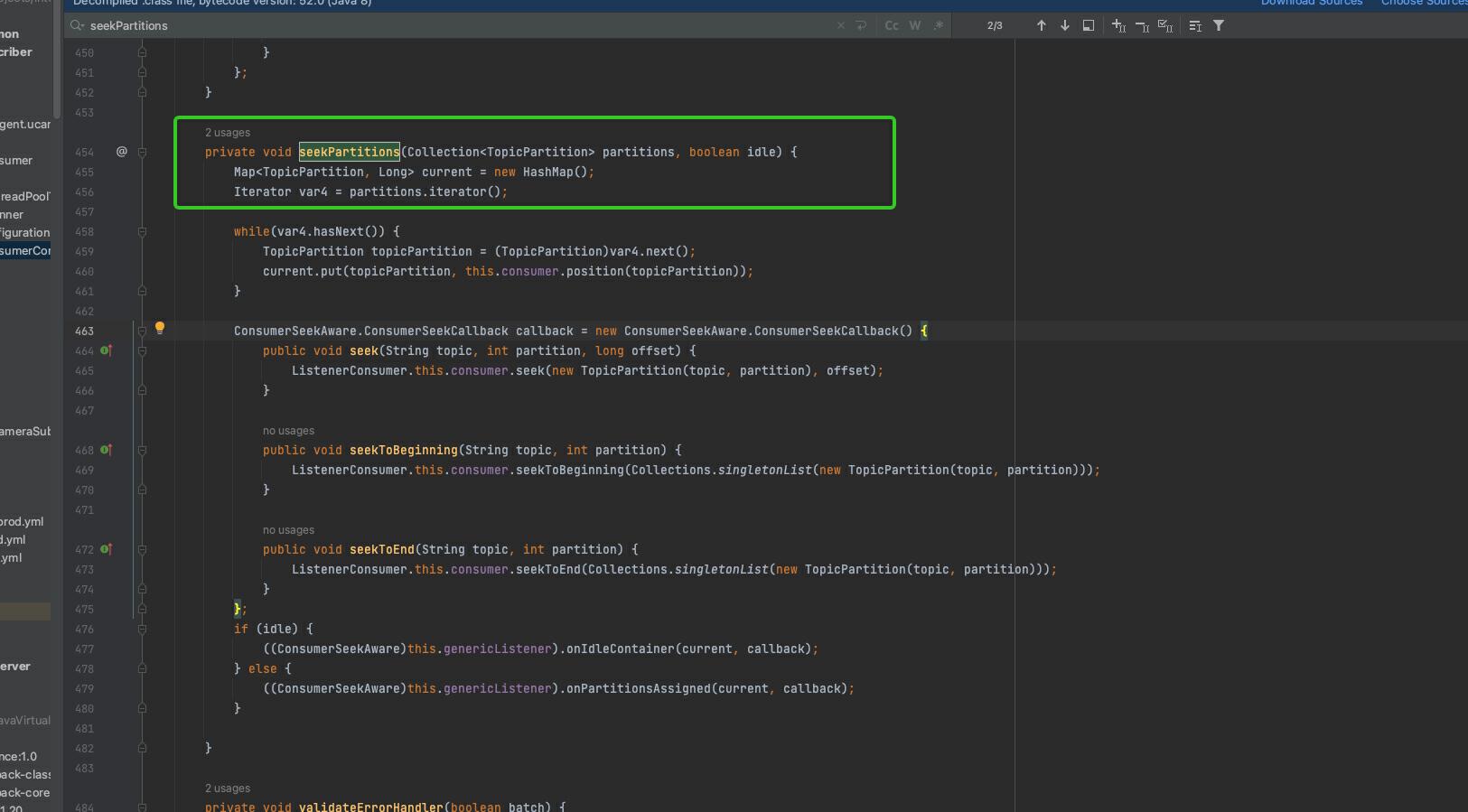Image resolution: width=1468 pixels, height=812 pixels.
Task: Click no usages hint above seekToEnd
Action: click(x=288, y=530)
